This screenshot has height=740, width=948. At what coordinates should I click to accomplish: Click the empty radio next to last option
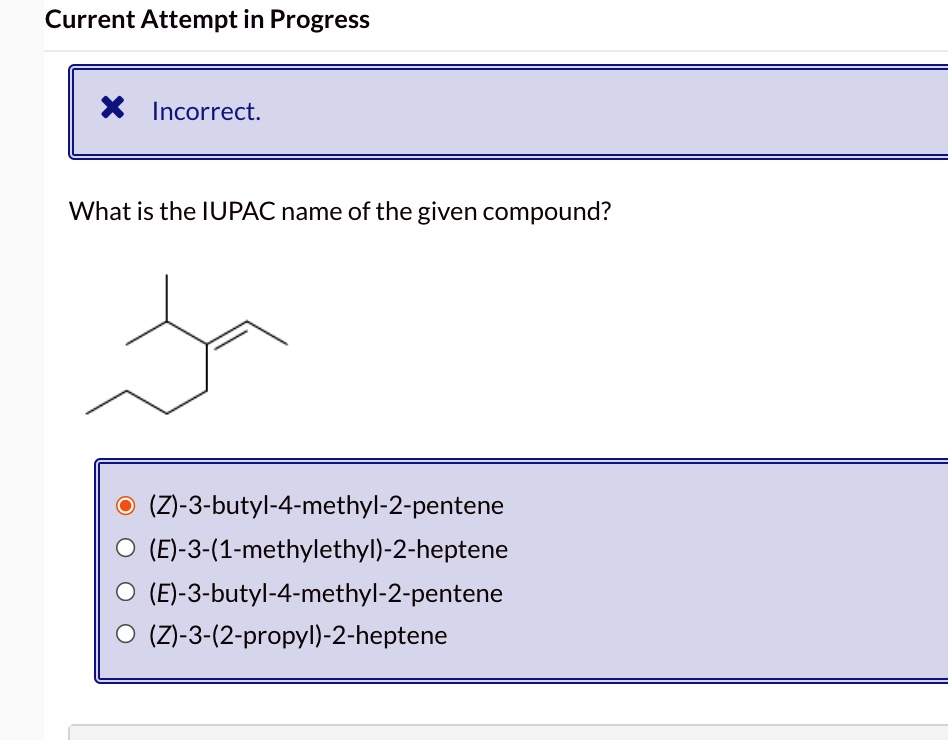click(x=126, y=634)
